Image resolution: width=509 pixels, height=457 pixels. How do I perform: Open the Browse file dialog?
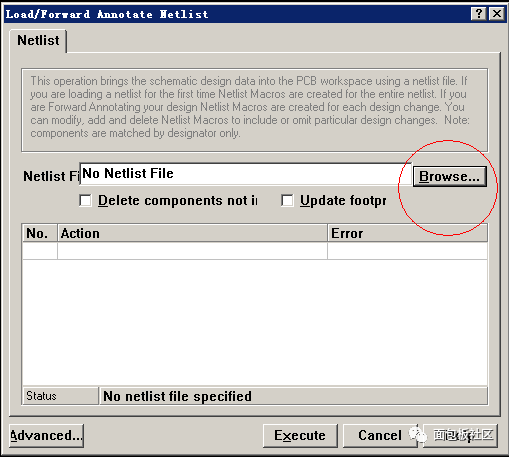click(449, 176)
